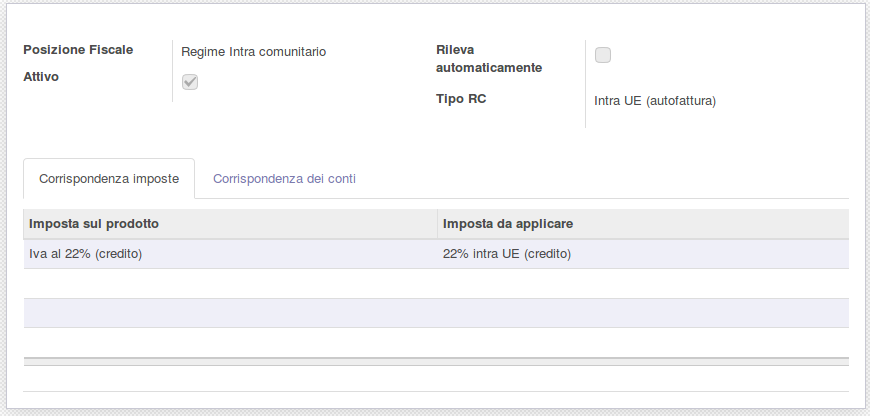Click the Intra UE (autofattura) field value
The height and width of the screenshot is (416, 870).
(x=655, y=101)
